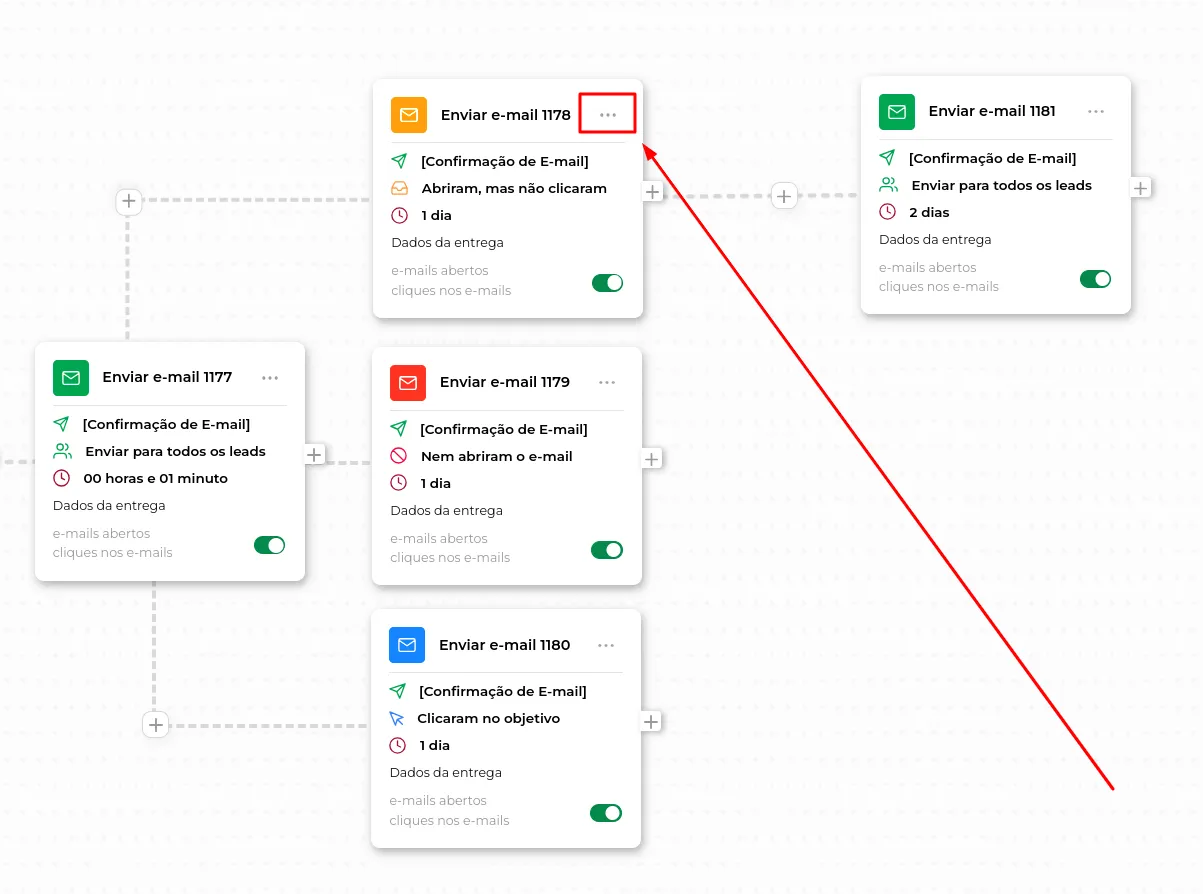This screenshot has height=894, width=1203.
Task: Click the clock icon in e-mail 1178 card
Action: click(x=400, y=215)
